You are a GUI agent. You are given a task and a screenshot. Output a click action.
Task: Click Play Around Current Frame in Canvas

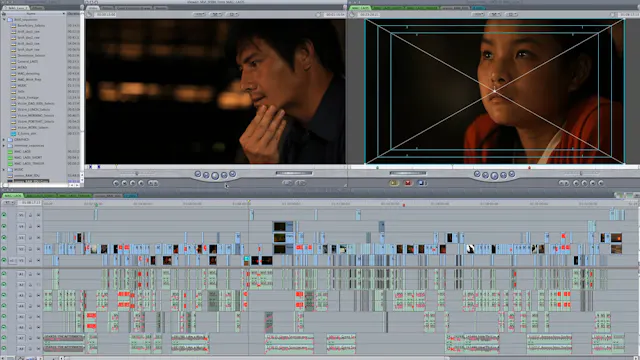click(x=503, y=175)
